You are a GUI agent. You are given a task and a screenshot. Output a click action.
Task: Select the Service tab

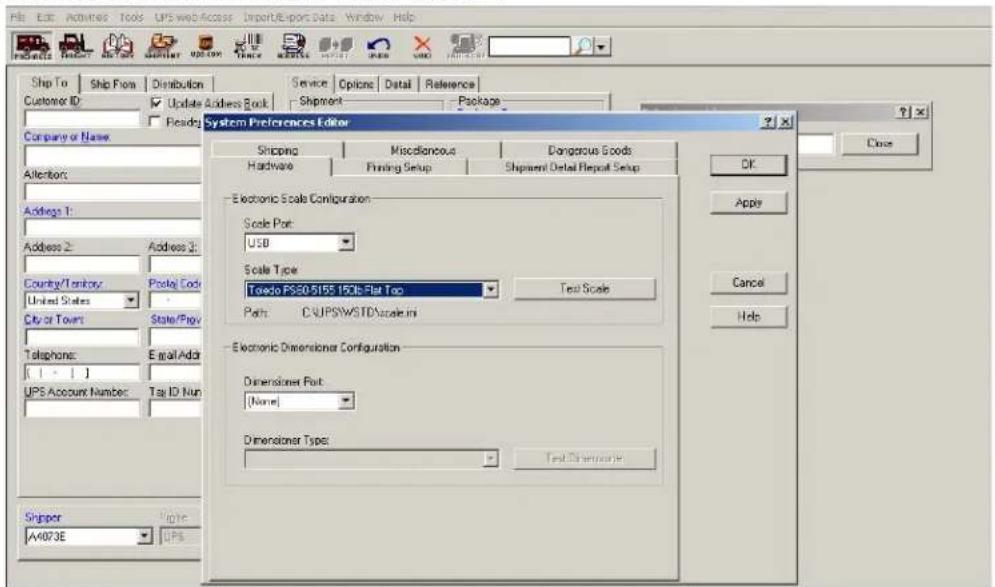click(x=309, y=83)
